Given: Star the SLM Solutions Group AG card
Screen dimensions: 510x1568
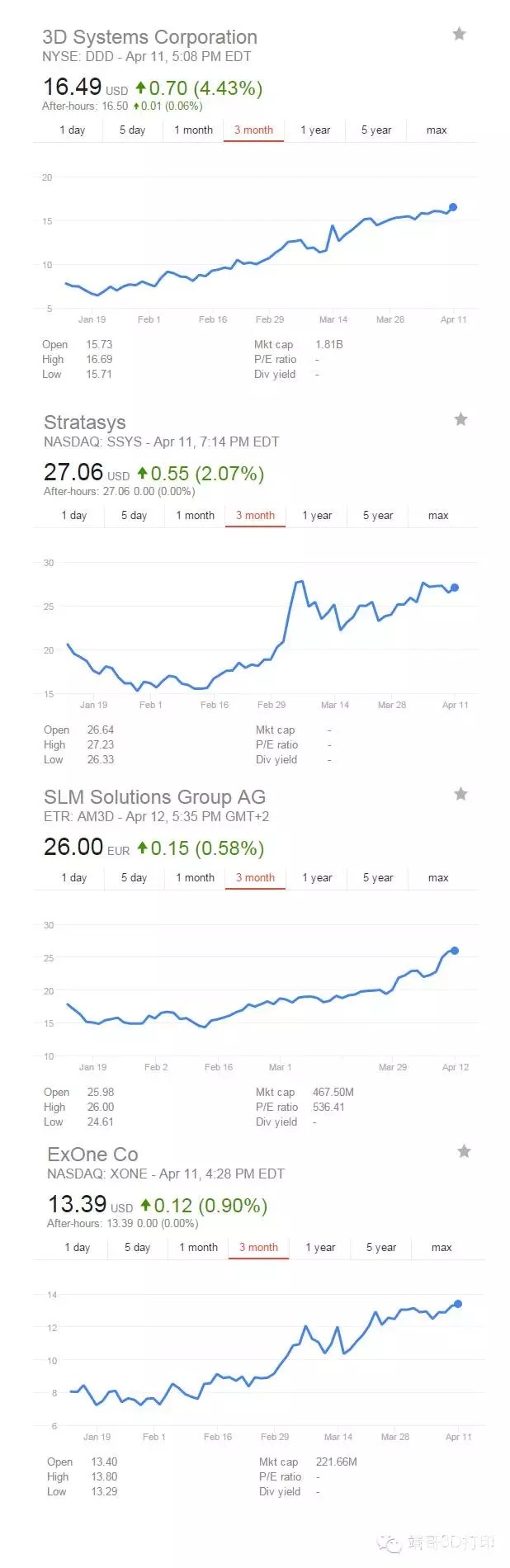Looking at the screenshot, I should (461, 794).
